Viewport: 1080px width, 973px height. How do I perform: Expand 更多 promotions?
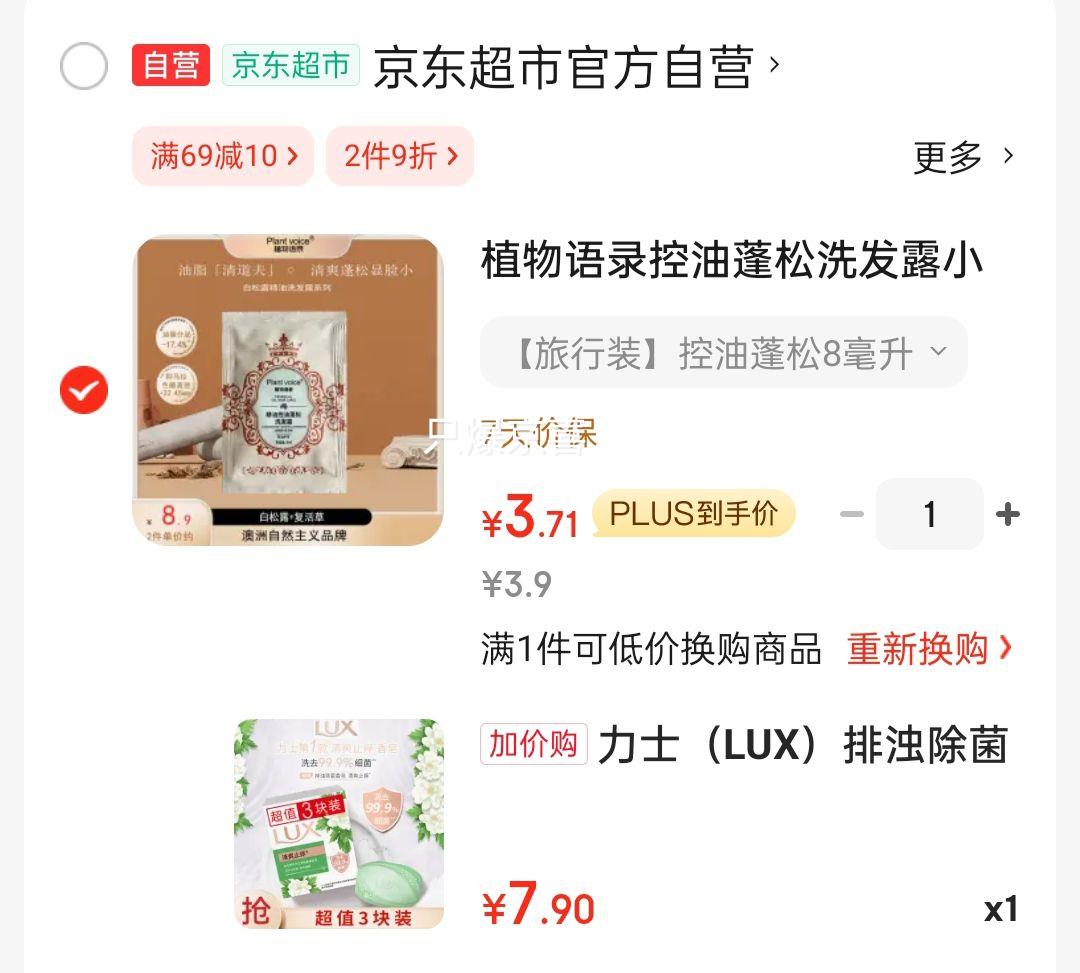(963, 157)
